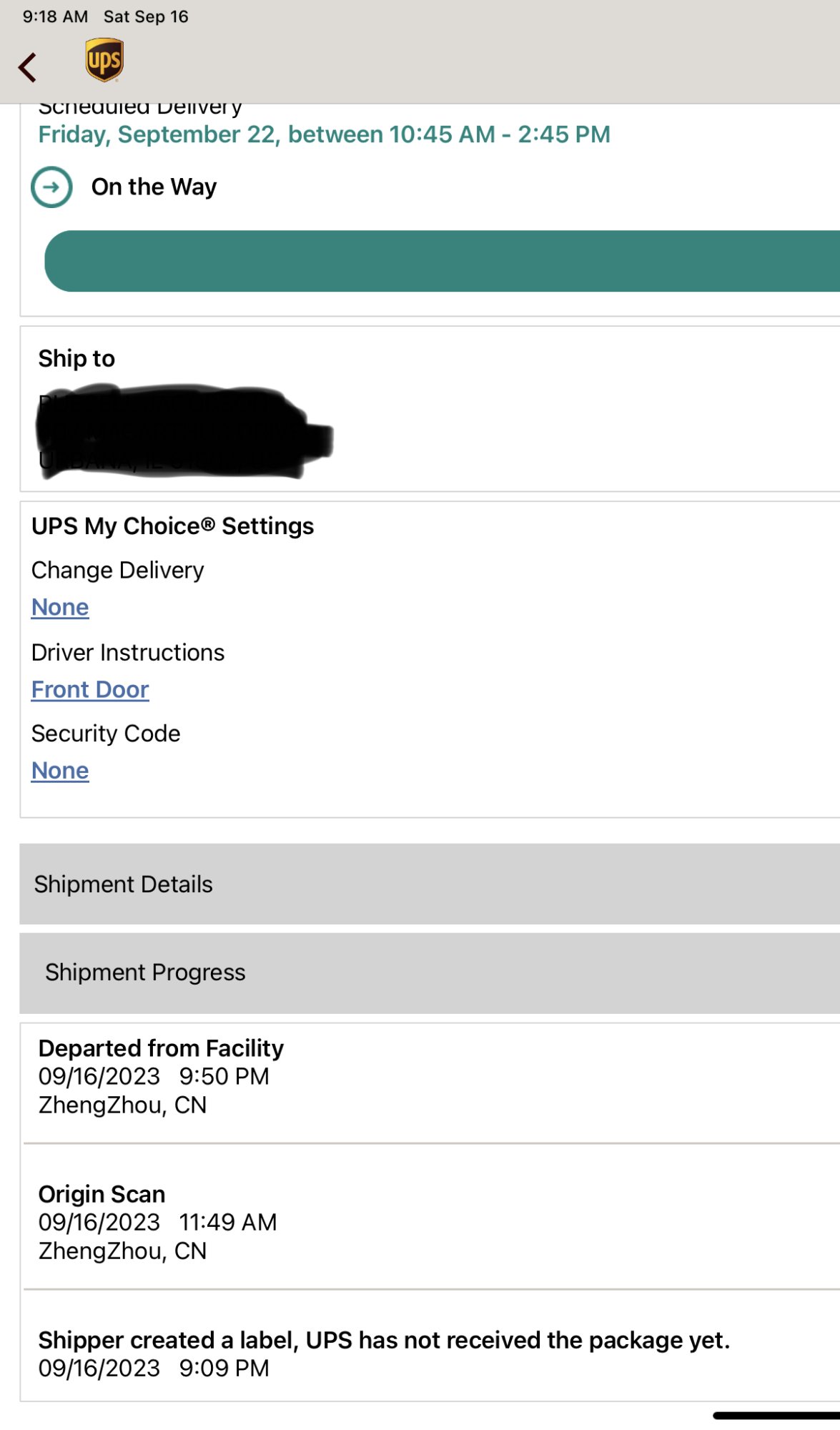Click the green delivery progress bar
This screenshot has height=1430, width=840.
pos(442,261)
